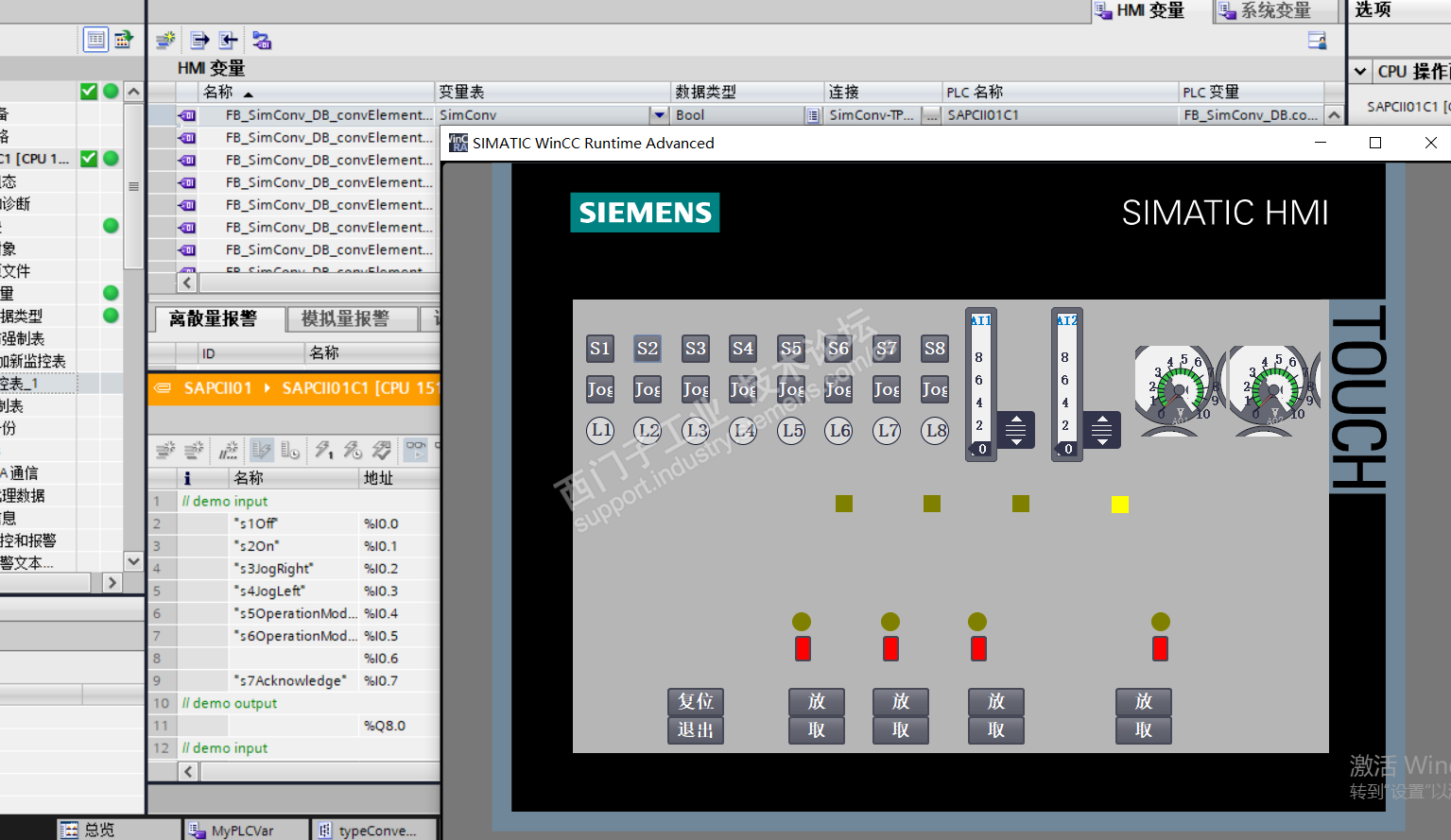This screenshot has width=1451, height=840.
Task: Click the "s7Acknowledge" tag name cell
Action: tap(293, 680)
